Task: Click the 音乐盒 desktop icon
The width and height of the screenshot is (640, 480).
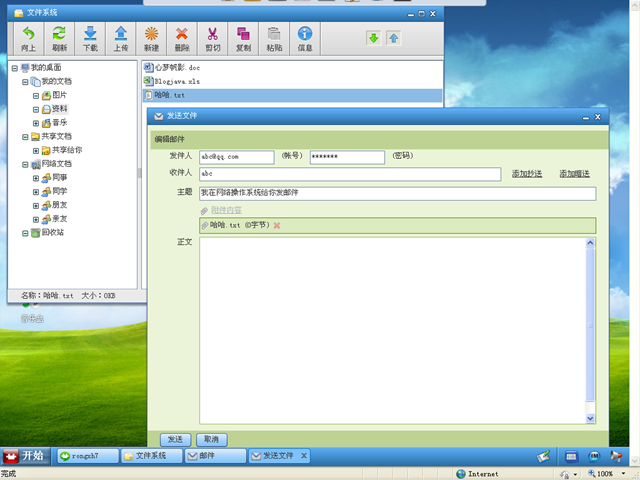Action: (32, 313)
